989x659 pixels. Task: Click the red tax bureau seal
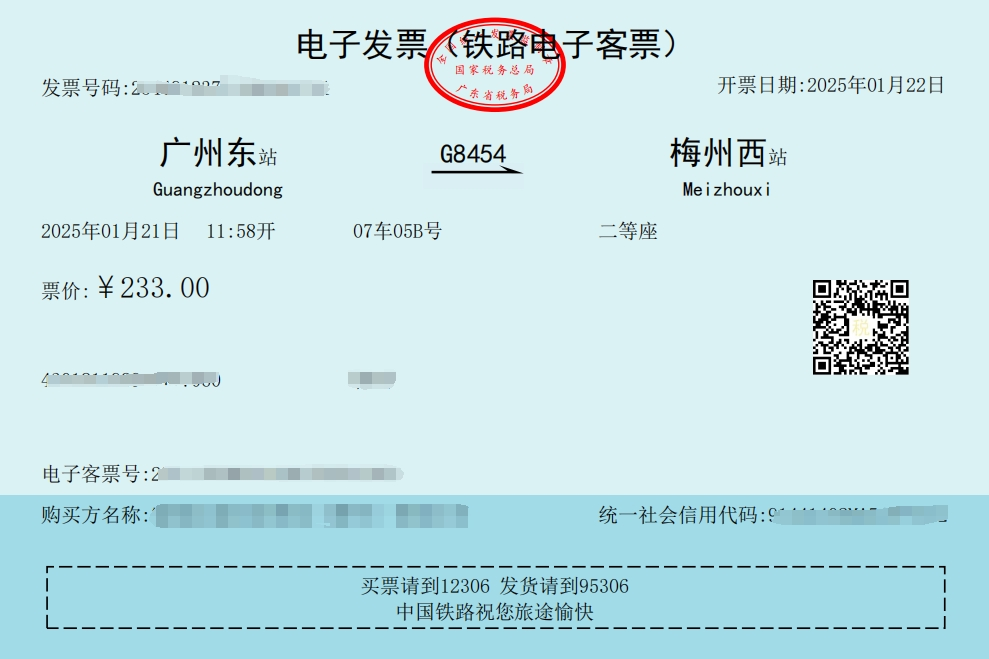pos(494,64)
